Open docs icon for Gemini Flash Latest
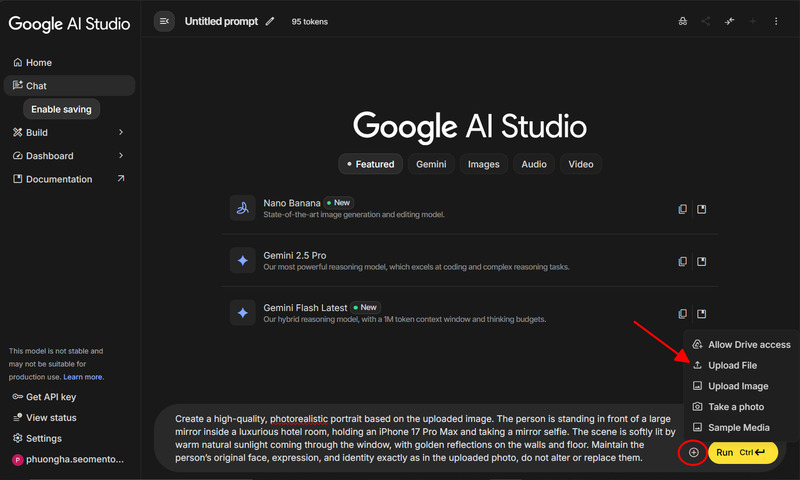This screenshot has height=480, width=800. tap(702, 313)
